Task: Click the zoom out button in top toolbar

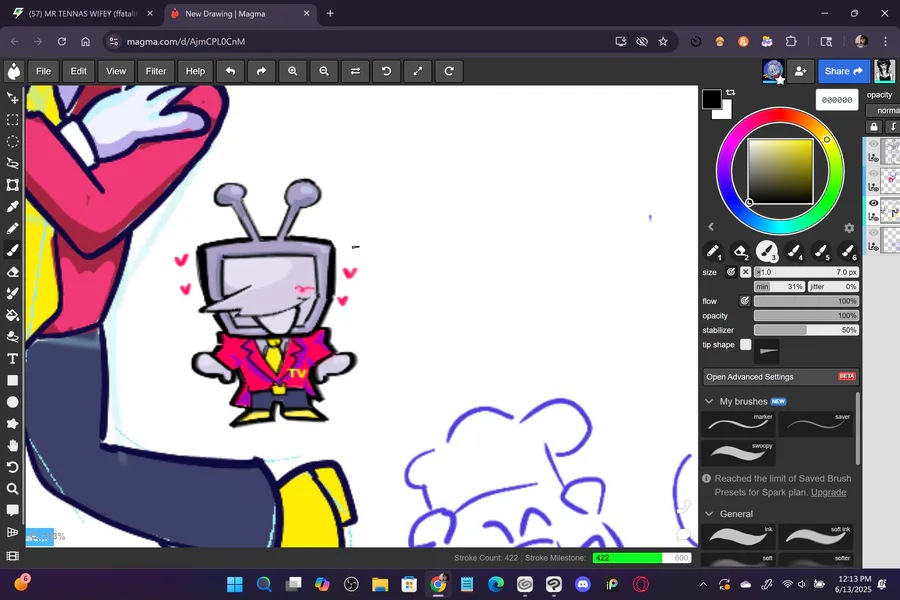Action: point(324,71)
